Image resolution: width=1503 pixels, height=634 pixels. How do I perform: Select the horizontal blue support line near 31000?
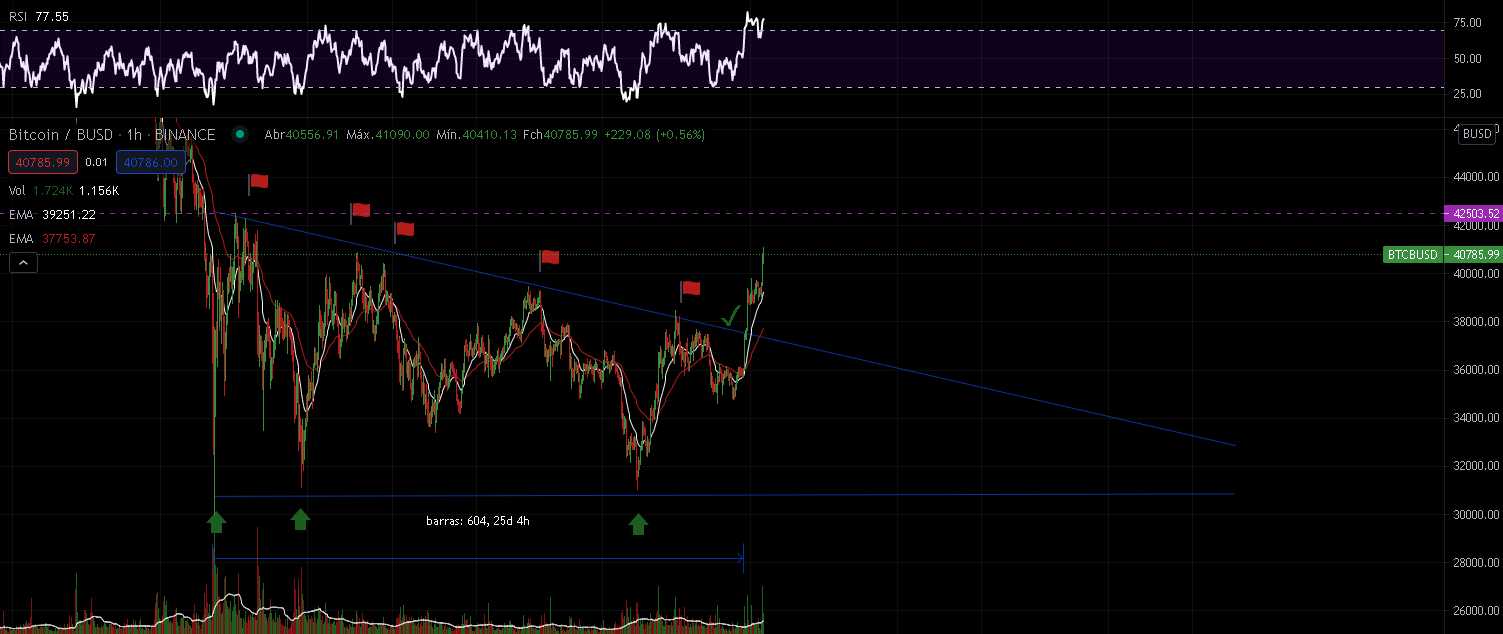[725, 495]
